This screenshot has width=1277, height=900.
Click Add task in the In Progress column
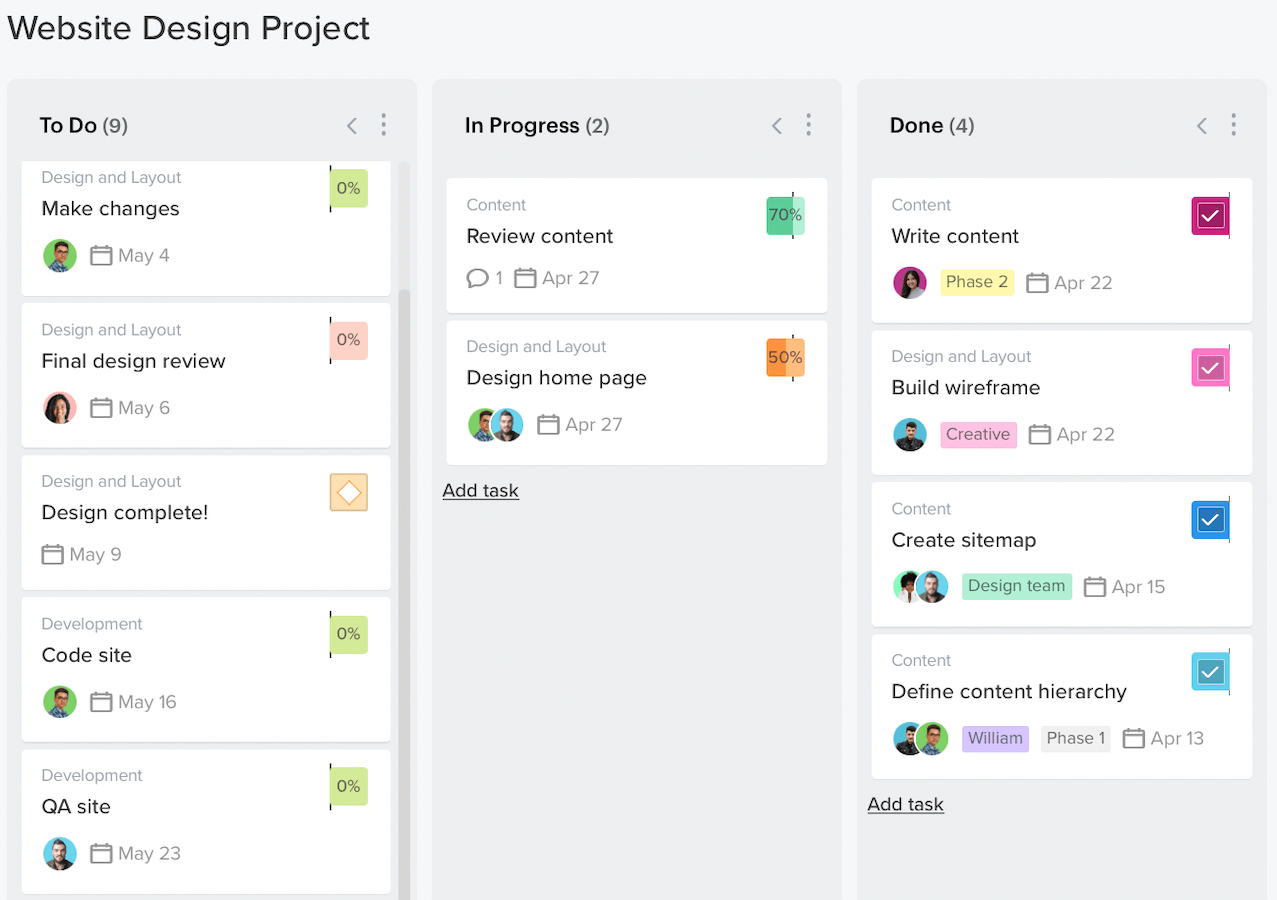click(480, 490)
